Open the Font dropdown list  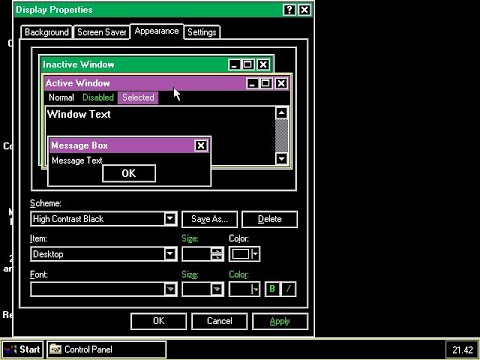170,289
